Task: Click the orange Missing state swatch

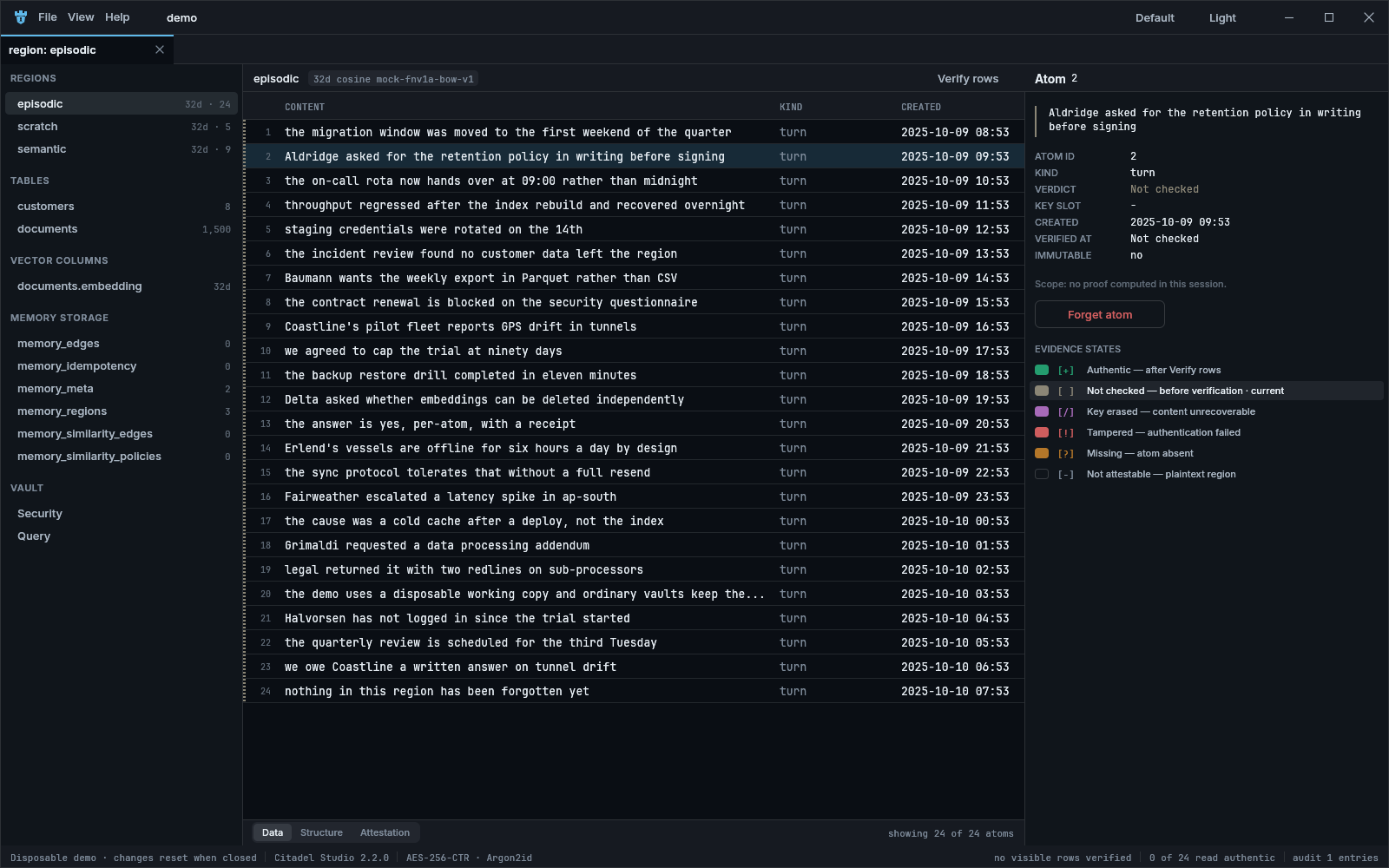Action: (x=1042, y=453)
